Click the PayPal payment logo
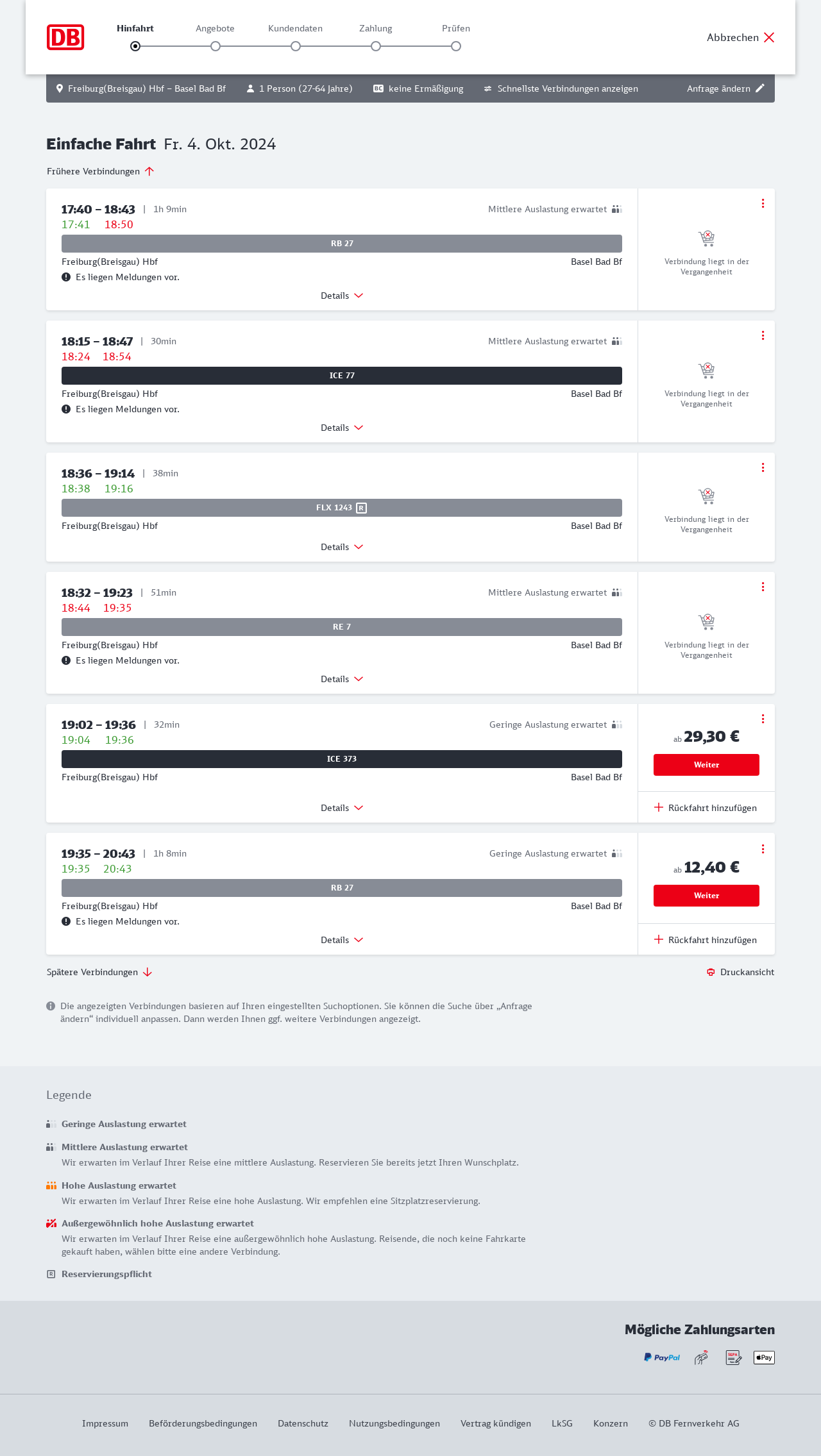This screenshot has height=1456, width=821. (x=662, y=1357)
